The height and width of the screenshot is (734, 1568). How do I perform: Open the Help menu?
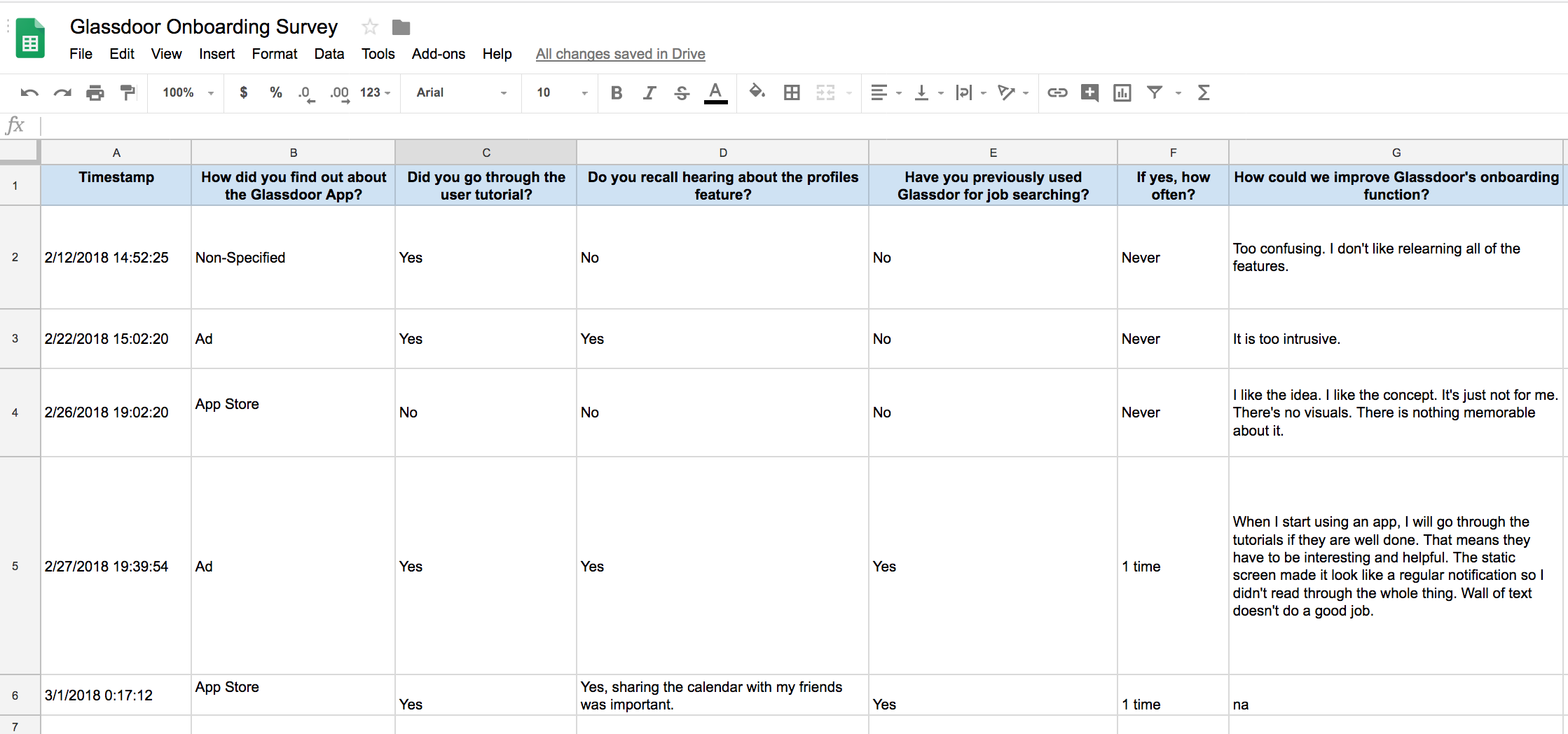(497, 54)
